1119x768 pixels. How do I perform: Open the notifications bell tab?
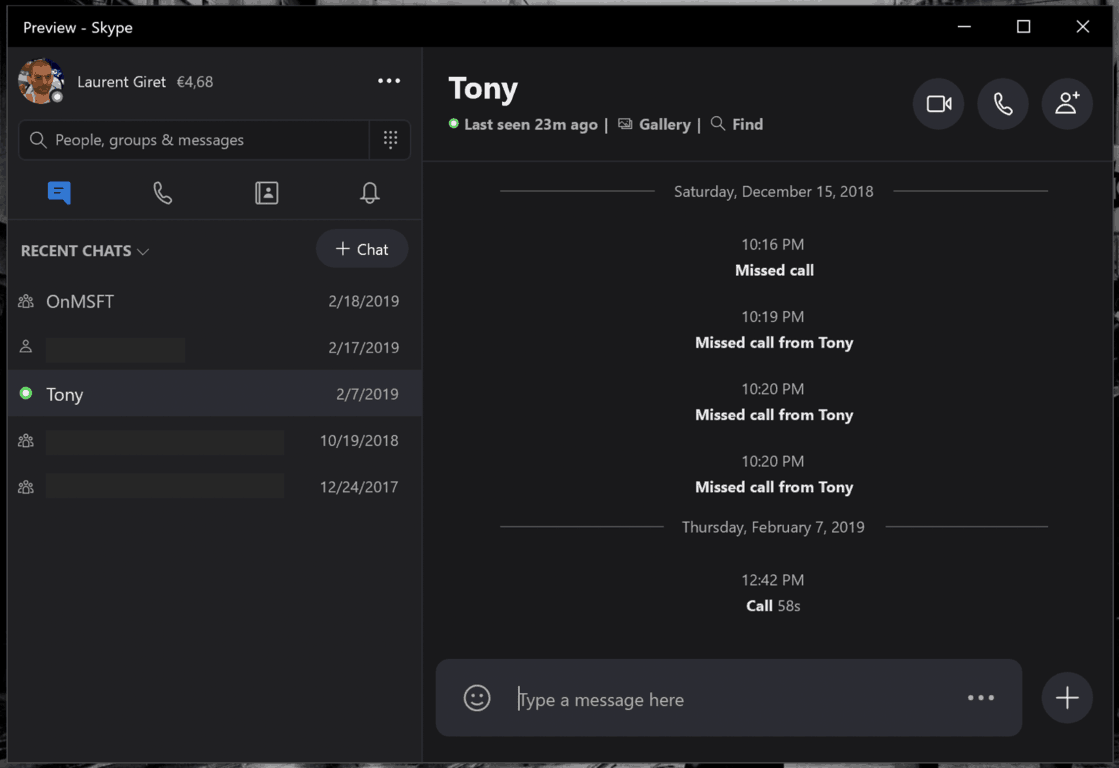pos(370,193)
